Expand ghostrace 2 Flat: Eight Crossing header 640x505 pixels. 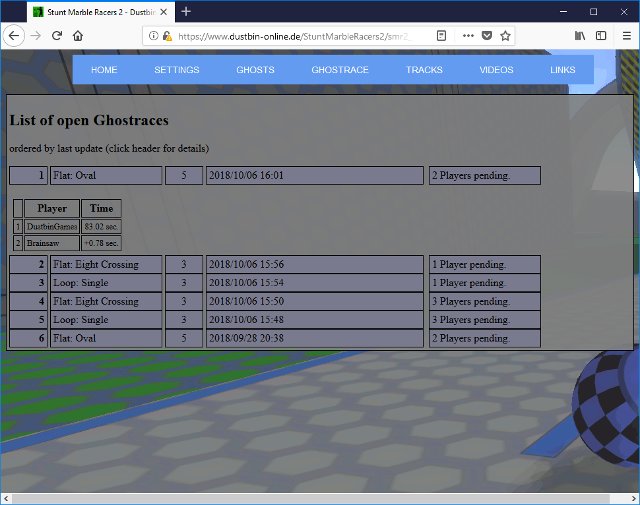(x=106, y=265)
